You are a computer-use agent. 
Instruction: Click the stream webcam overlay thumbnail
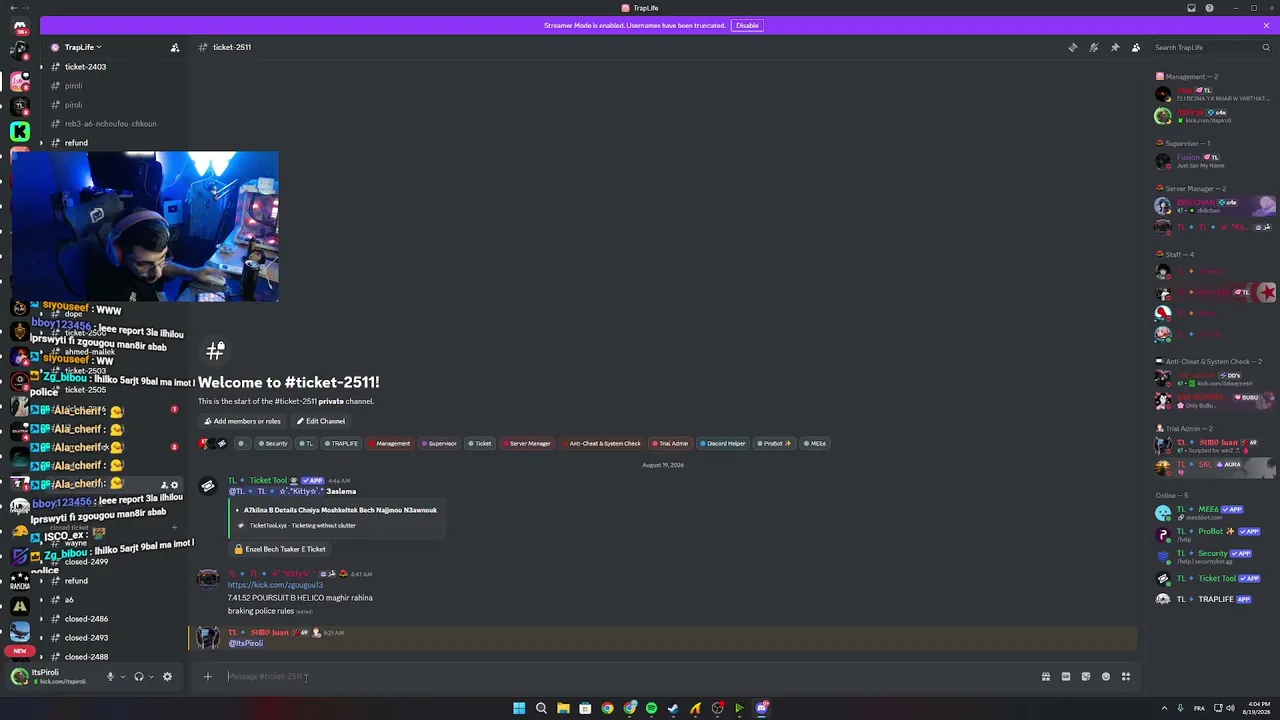click(x=145, y=226)
